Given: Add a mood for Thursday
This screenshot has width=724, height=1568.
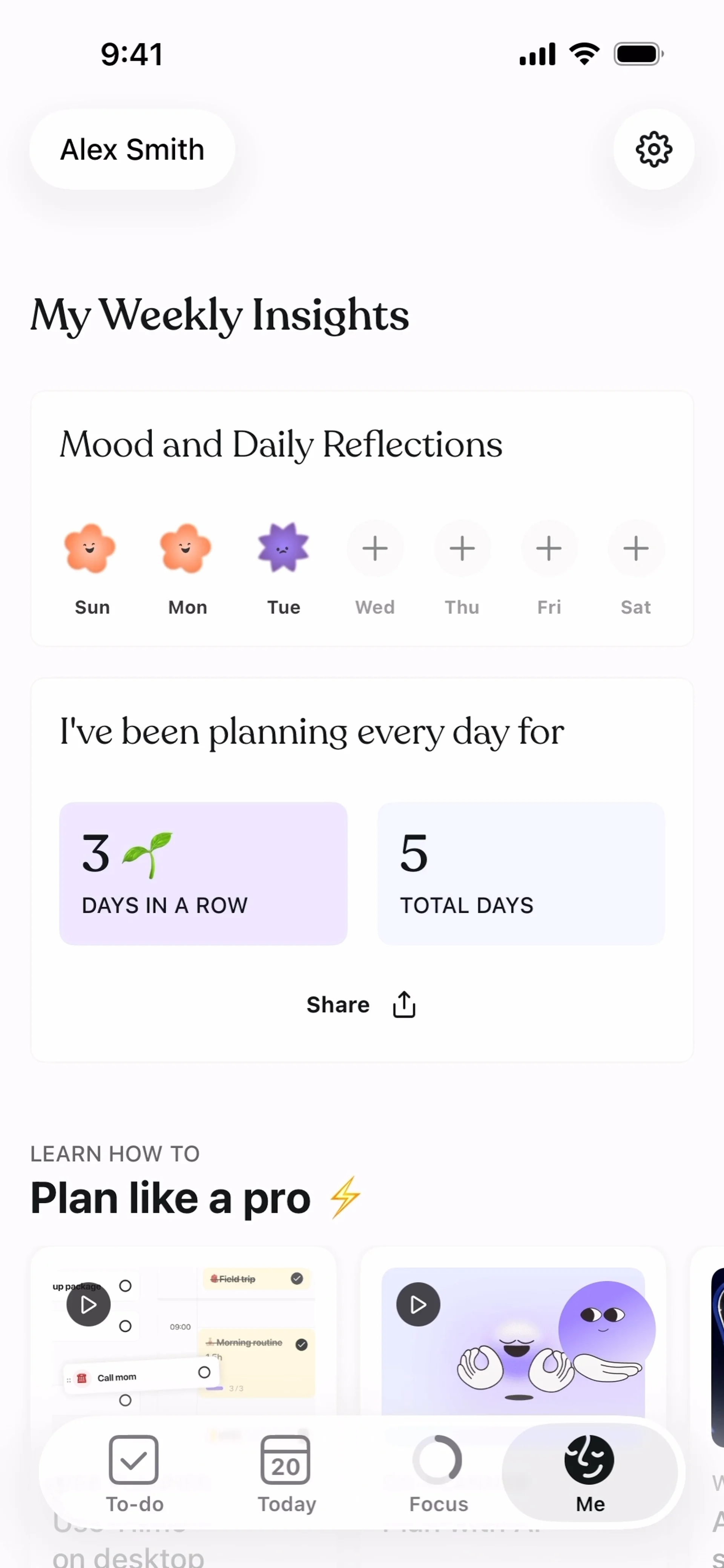Looking at the screenshot, I should click(462, 549).
